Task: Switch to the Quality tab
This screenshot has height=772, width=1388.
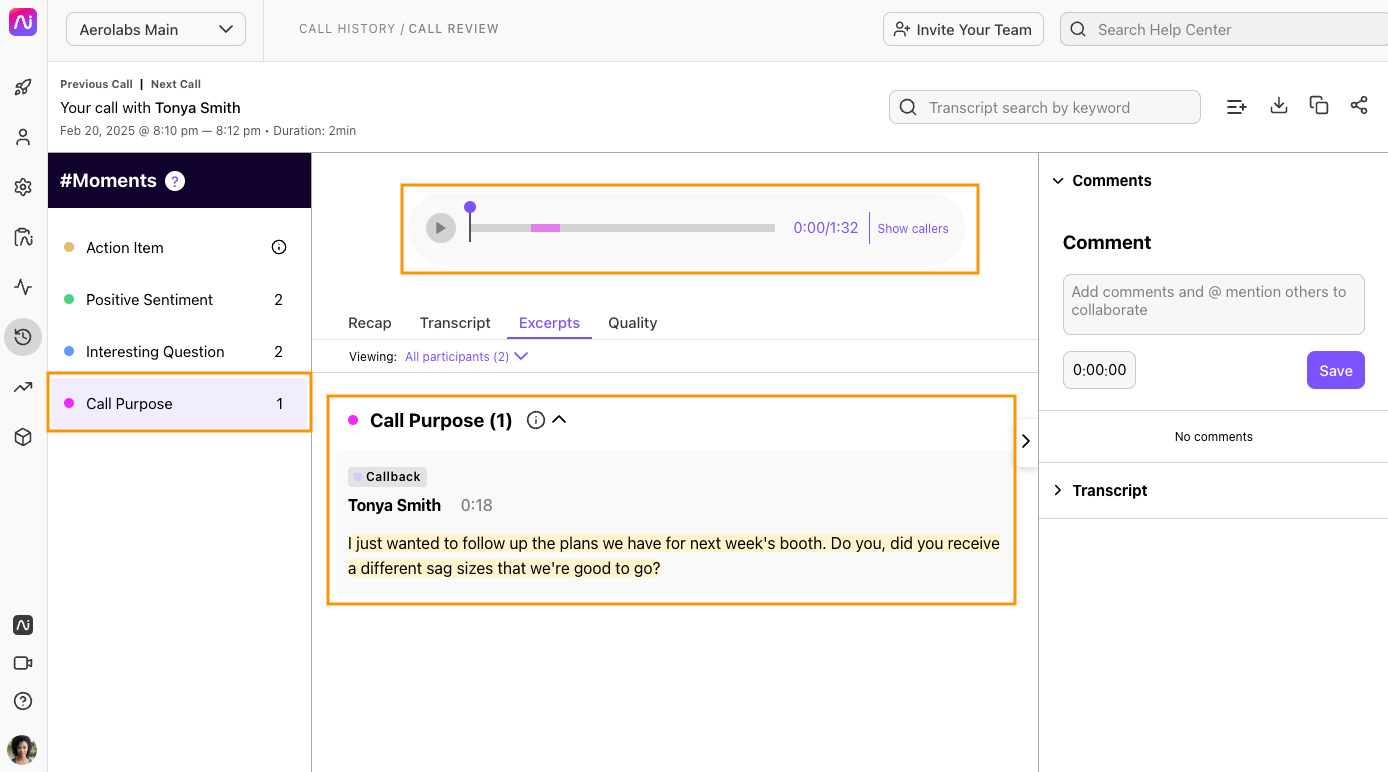Action: click(633, 323)
